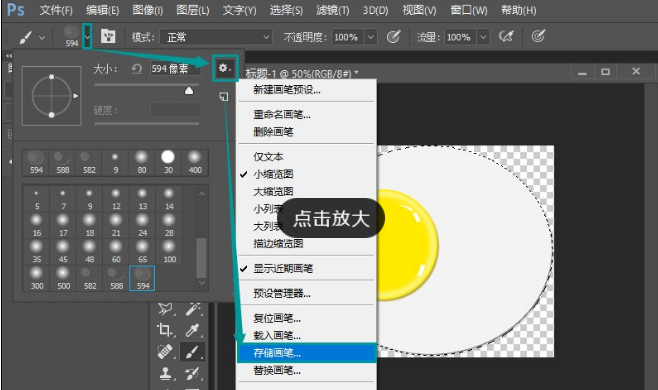Choose 复位画笔... menu entry
This screenshot has height=390, width=658.
tap(277, 318)
